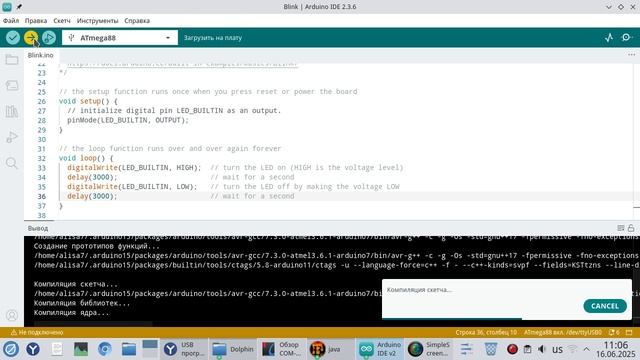Open the Search sidebar panel
Image resolution: width=640 pixels, height=360 pixels.
point(12,163)
